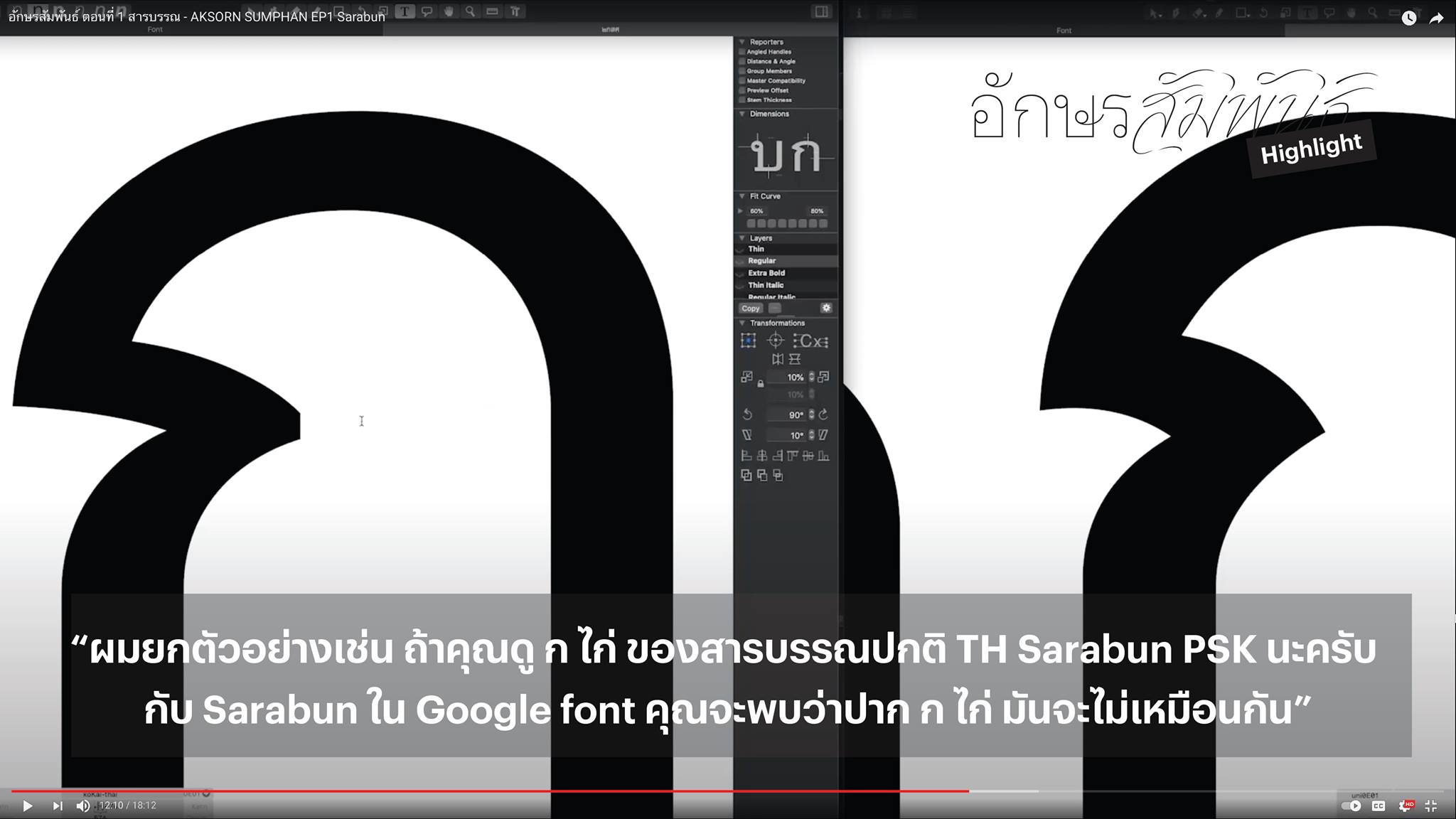Collapse the Fit Curve section
This screenshot has width=1456, height=819.
pyautogui.click(x=742, y=196)
